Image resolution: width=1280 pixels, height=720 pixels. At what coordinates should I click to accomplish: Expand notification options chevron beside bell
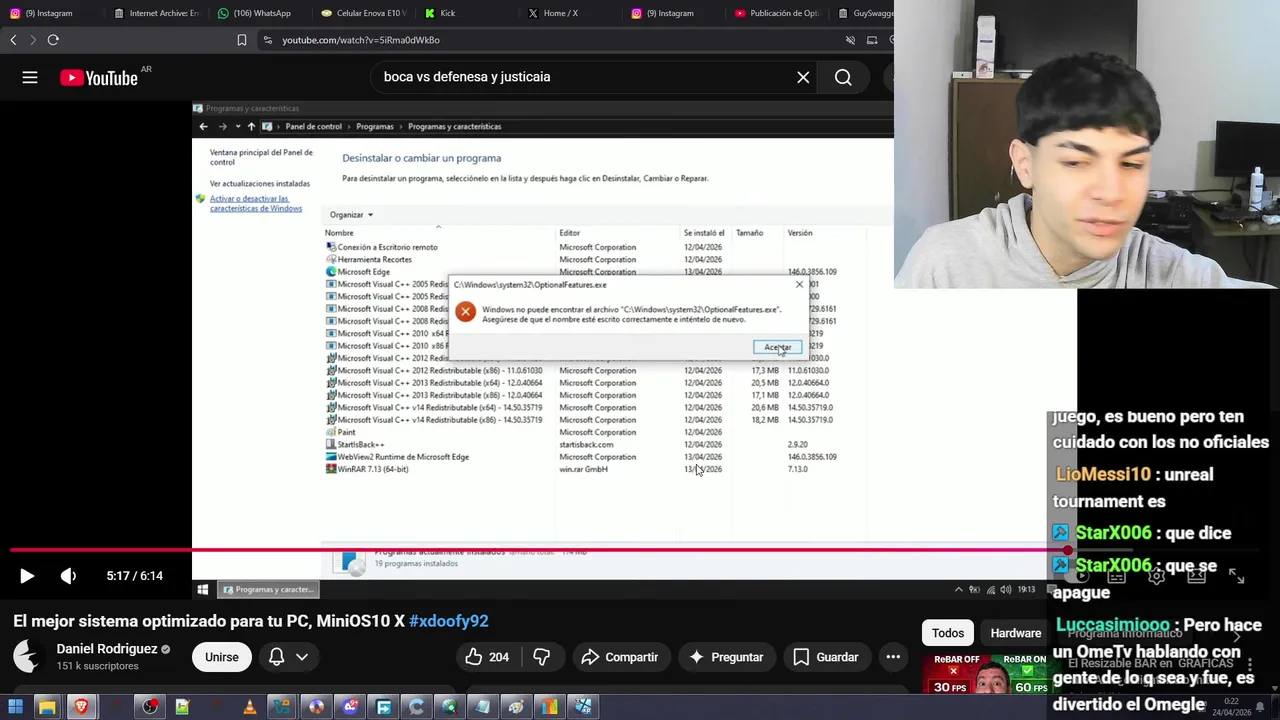coord(301,657)
